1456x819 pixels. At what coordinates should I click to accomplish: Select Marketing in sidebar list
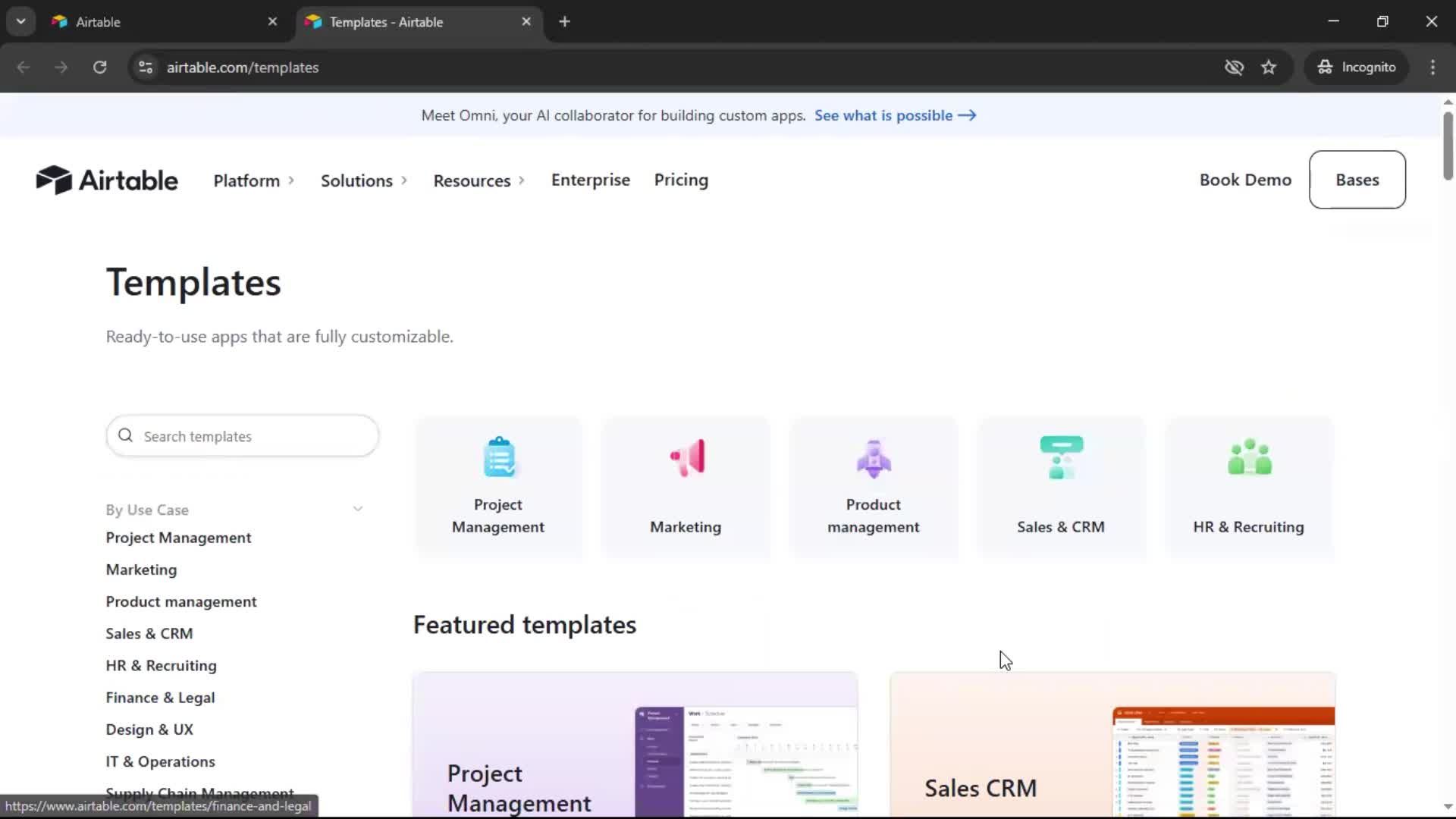point(141,570)
